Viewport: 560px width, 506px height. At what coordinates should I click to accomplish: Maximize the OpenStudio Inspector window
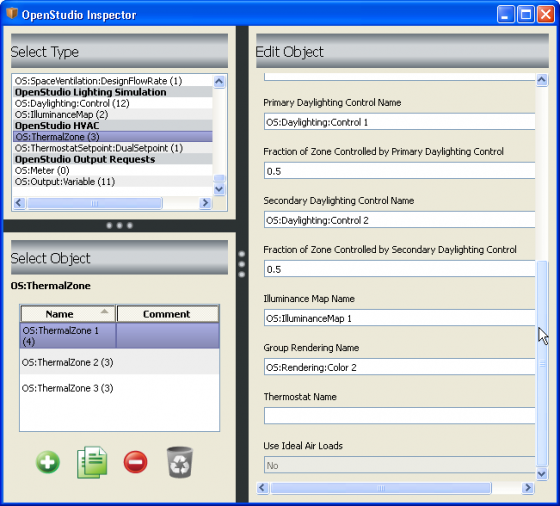coord(526,14)
